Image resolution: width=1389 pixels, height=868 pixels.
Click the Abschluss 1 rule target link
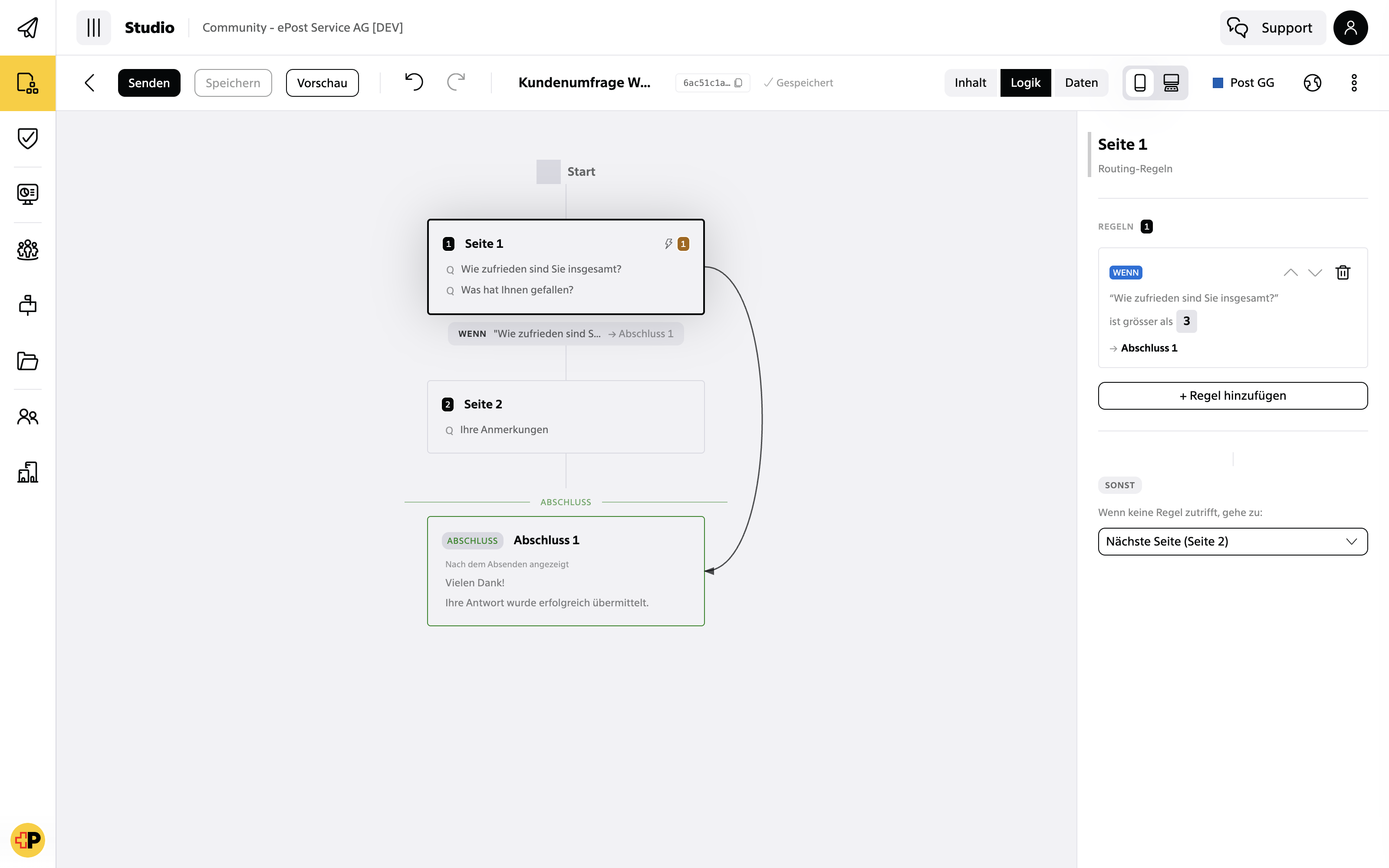point(1149,348)
